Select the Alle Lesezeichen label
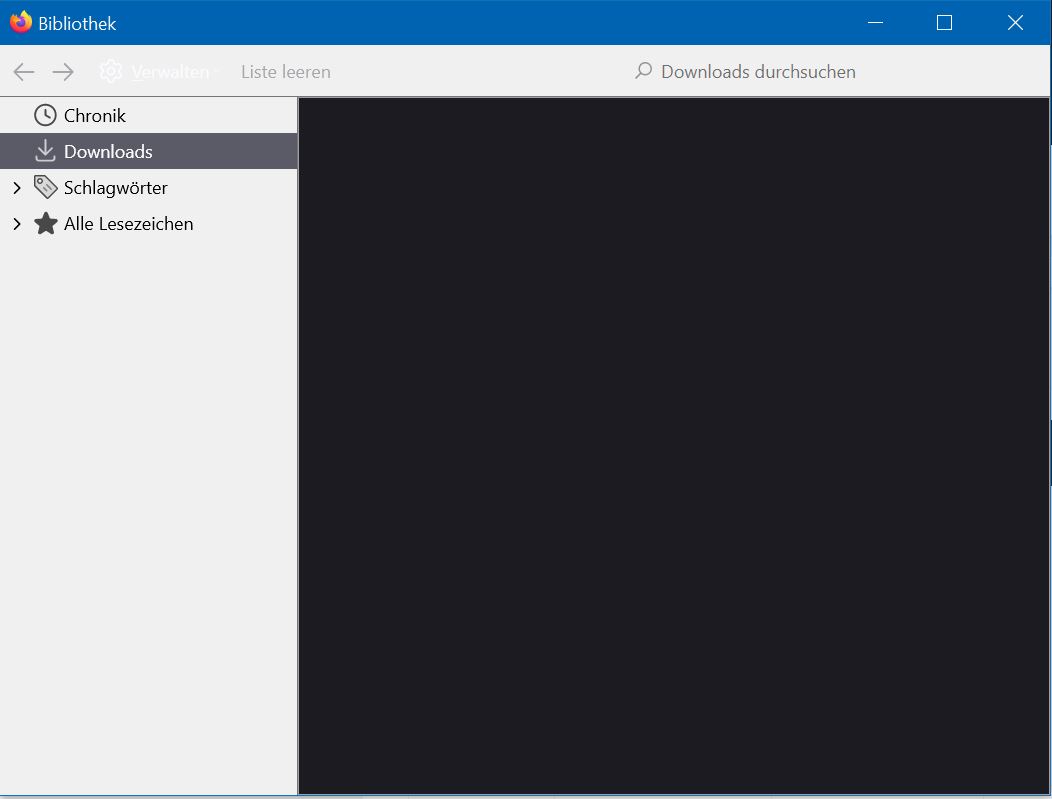Image resolution: width=1052 pixels, height=799 pixels. click(x=128, y=224)
